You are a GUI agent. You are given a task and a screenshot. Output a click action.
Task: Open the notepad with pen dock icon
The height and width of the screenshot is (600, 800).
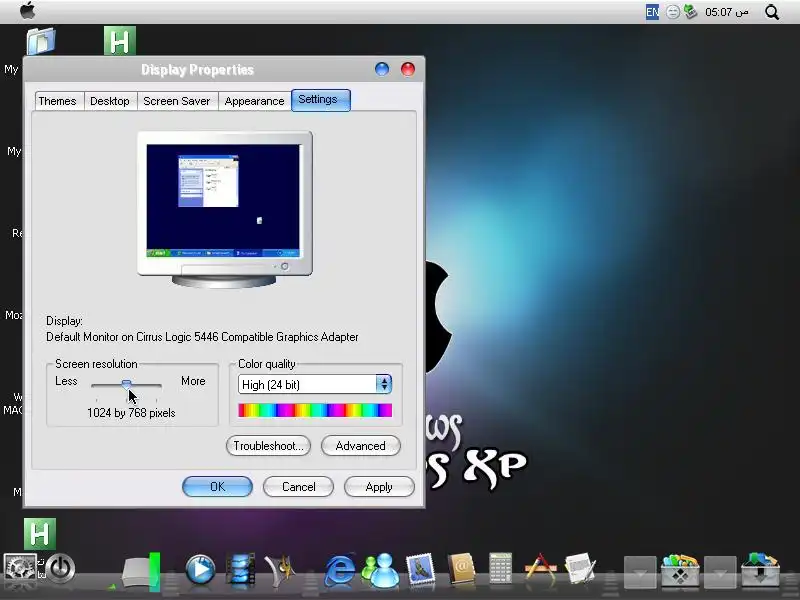581,568
